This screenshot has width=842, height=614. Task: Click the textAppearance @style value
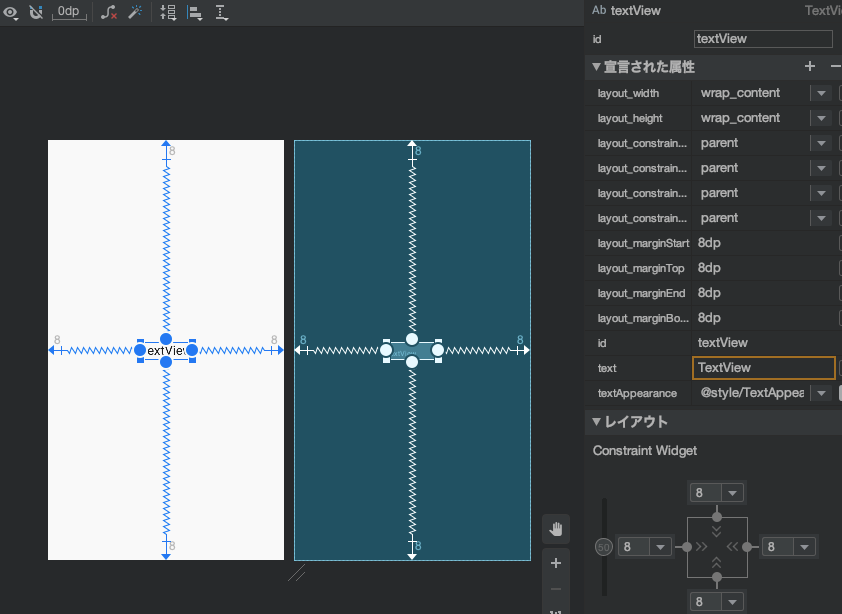(752, 393)
